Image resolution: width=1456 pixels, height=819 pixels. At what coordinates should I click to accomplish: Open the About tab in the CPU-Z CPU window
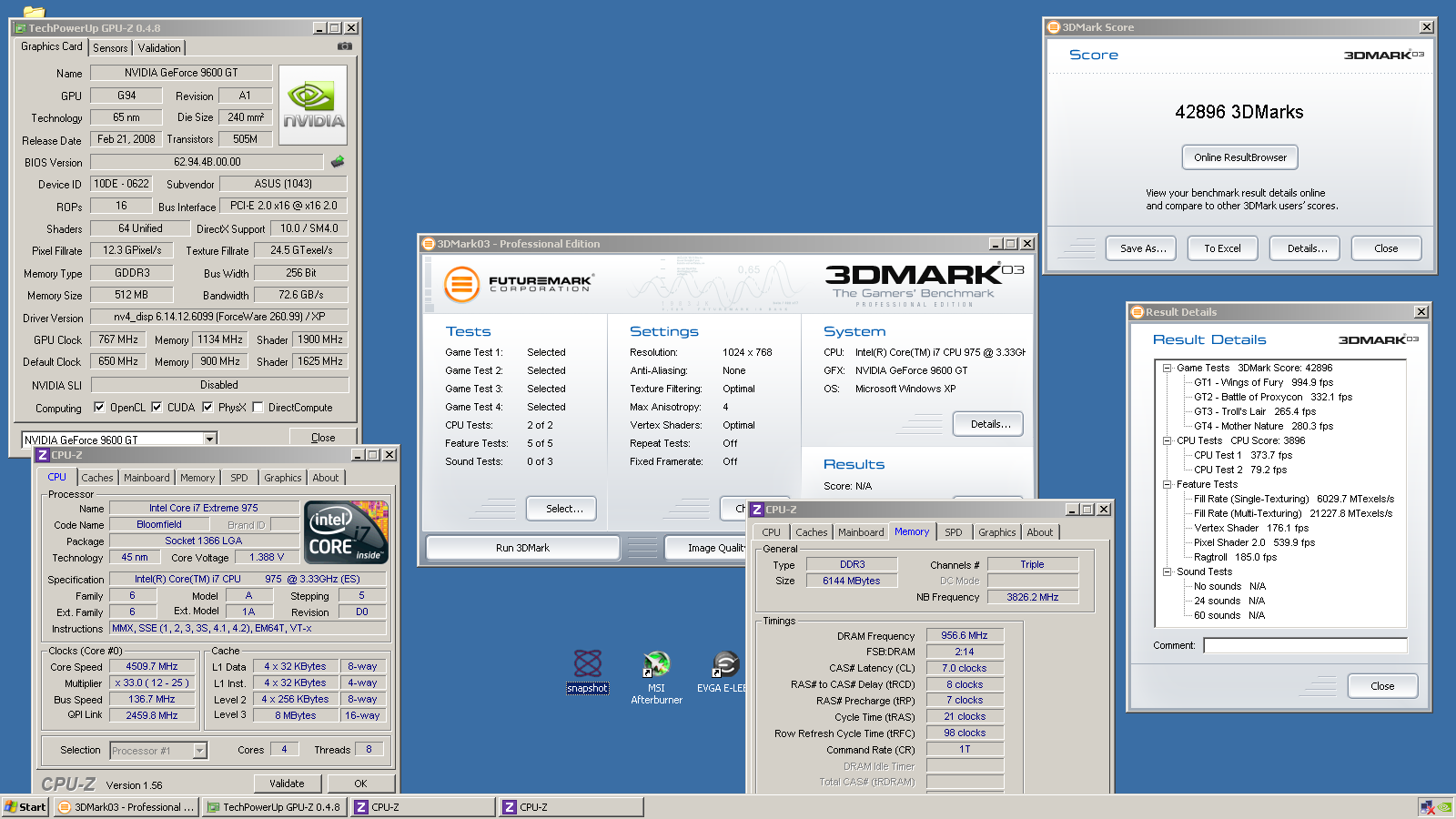[325, 478]
